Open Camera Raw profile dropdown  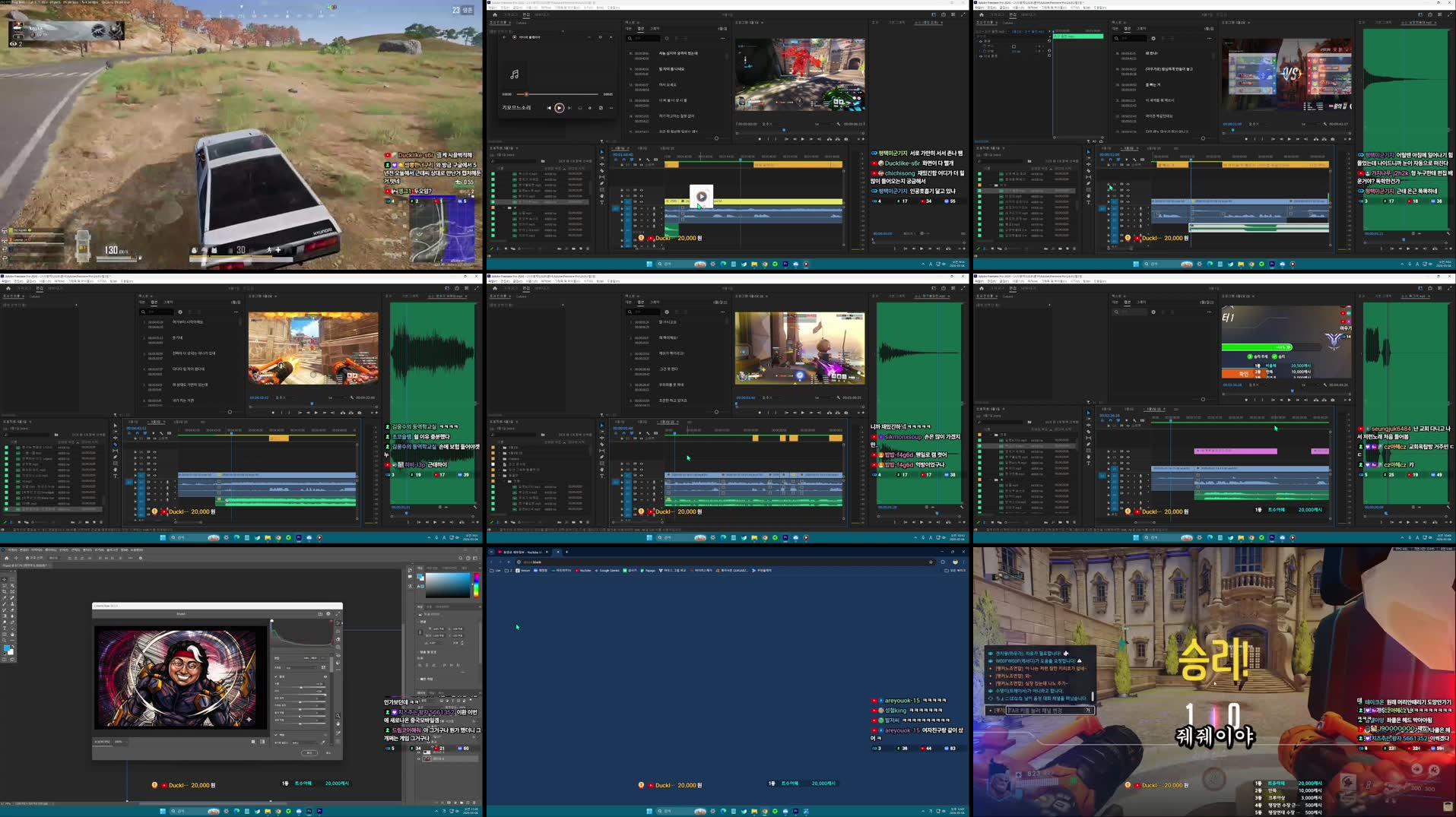point(301,667)
